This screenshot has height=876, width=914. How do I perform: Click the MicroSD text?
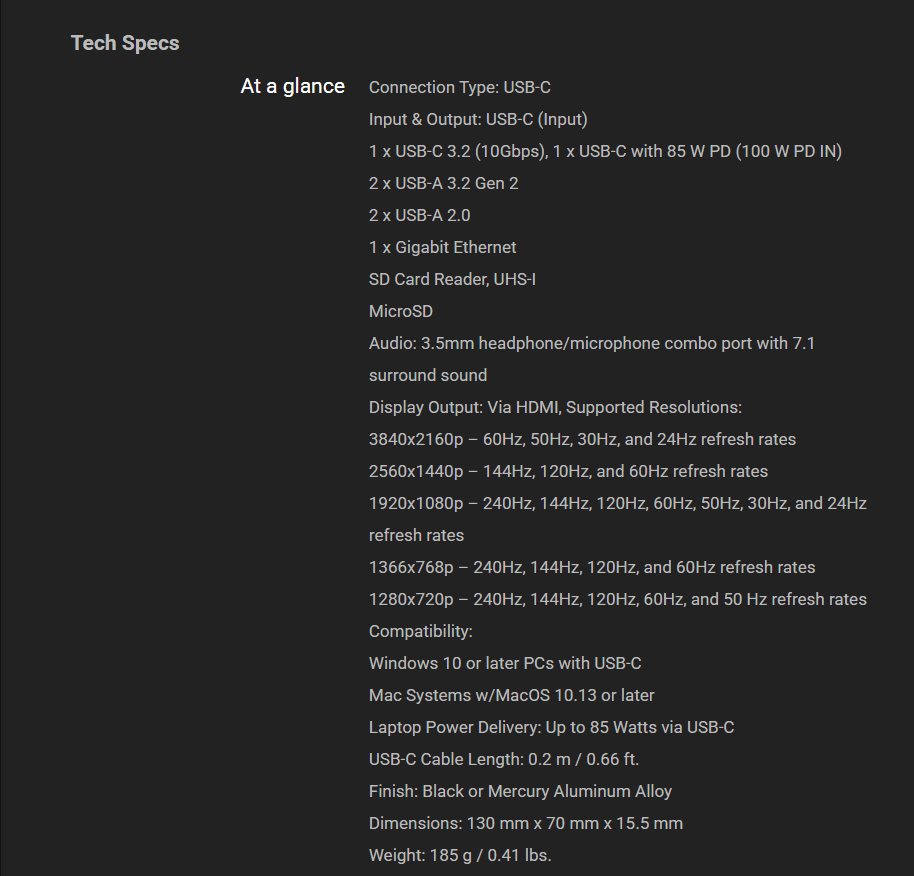pyautogui.click(x=400, y=312)
